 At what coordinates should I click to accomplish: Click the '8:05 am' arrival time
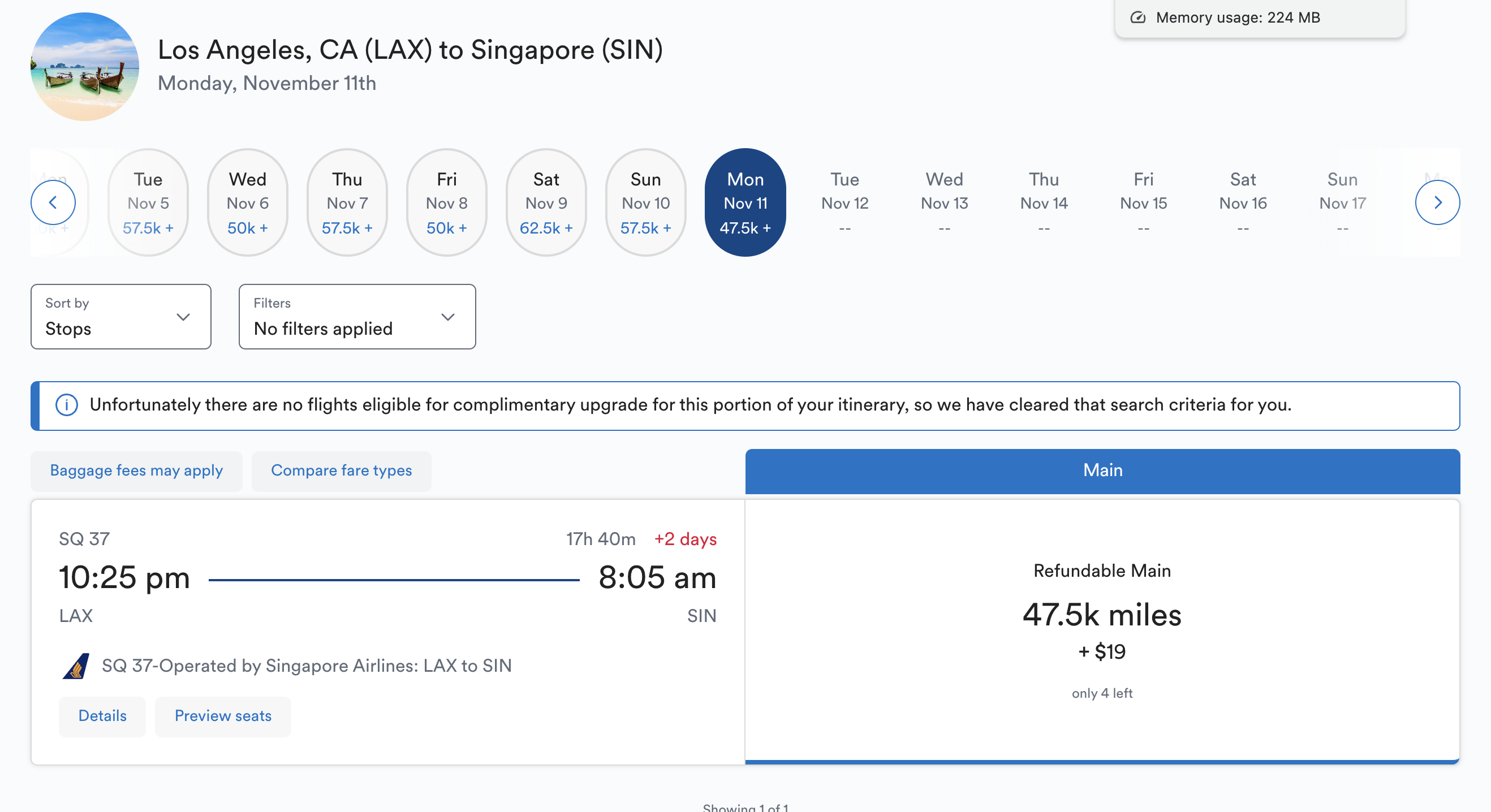(657, 577)
